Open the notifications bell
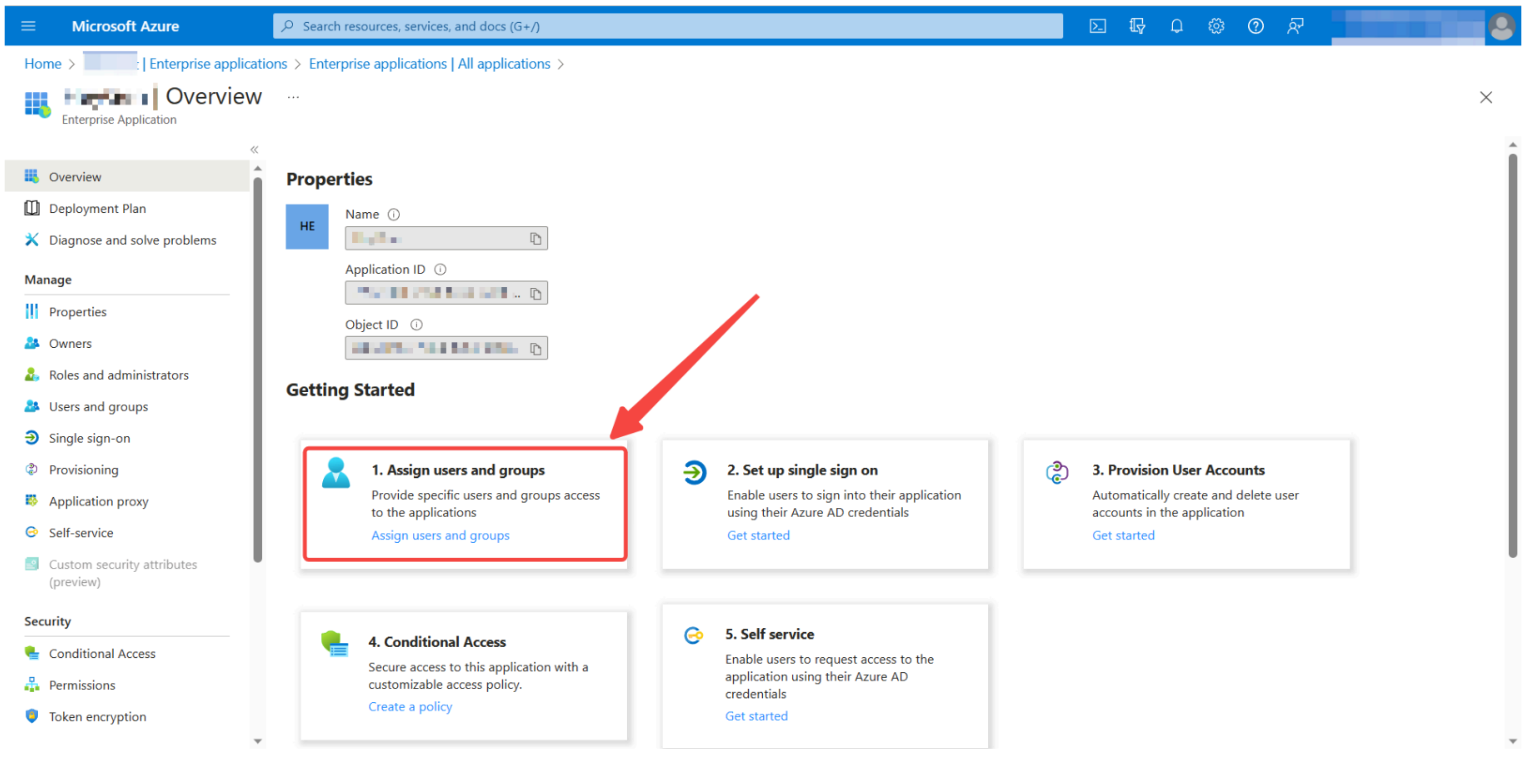 pos(1177,26)
